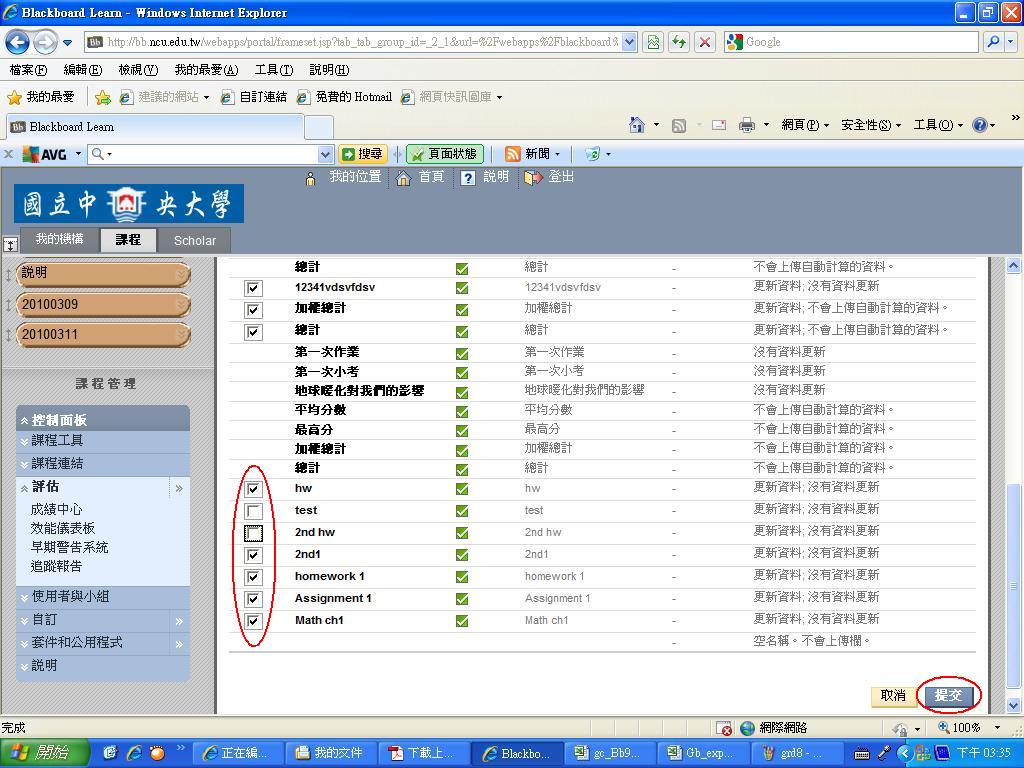
Task: Check the test row checkbox
Action: tap(253, 511)
